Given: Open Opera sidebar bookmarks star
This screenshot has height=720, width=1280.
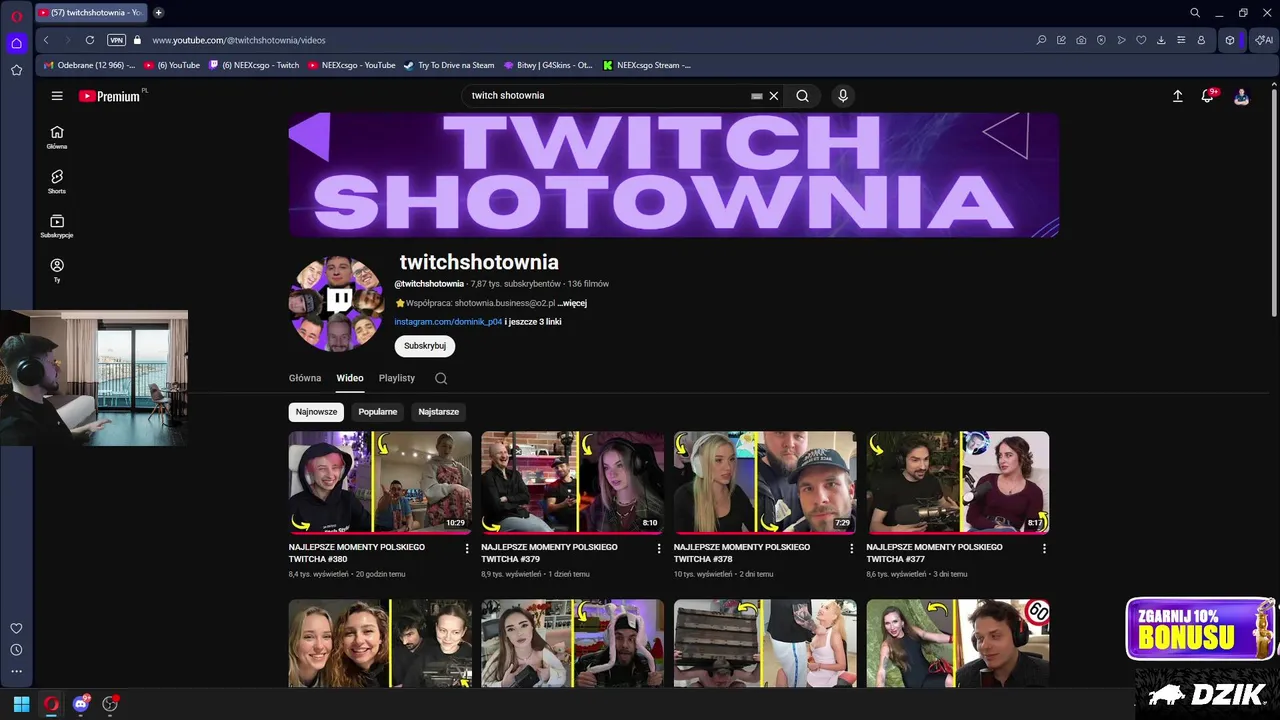Looking at the screenshot, I should [x=16, y=70].
